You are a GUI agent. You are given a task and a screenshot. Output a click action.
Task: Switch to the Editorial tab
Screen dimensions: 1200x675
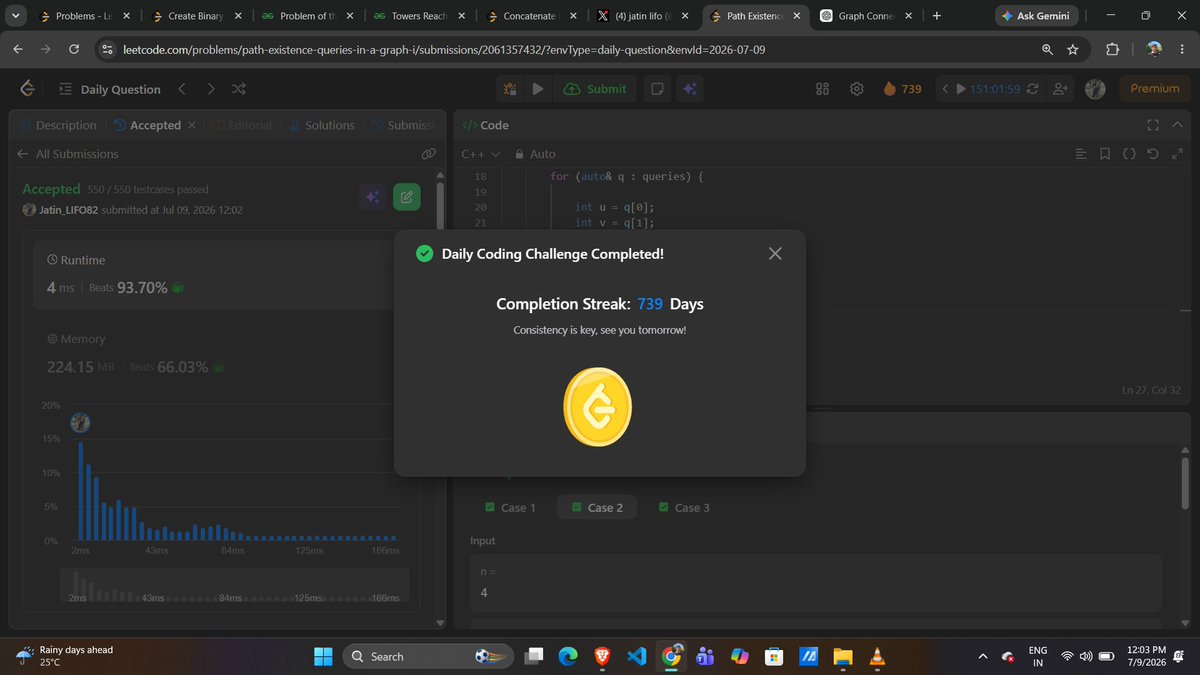[241, 125]
